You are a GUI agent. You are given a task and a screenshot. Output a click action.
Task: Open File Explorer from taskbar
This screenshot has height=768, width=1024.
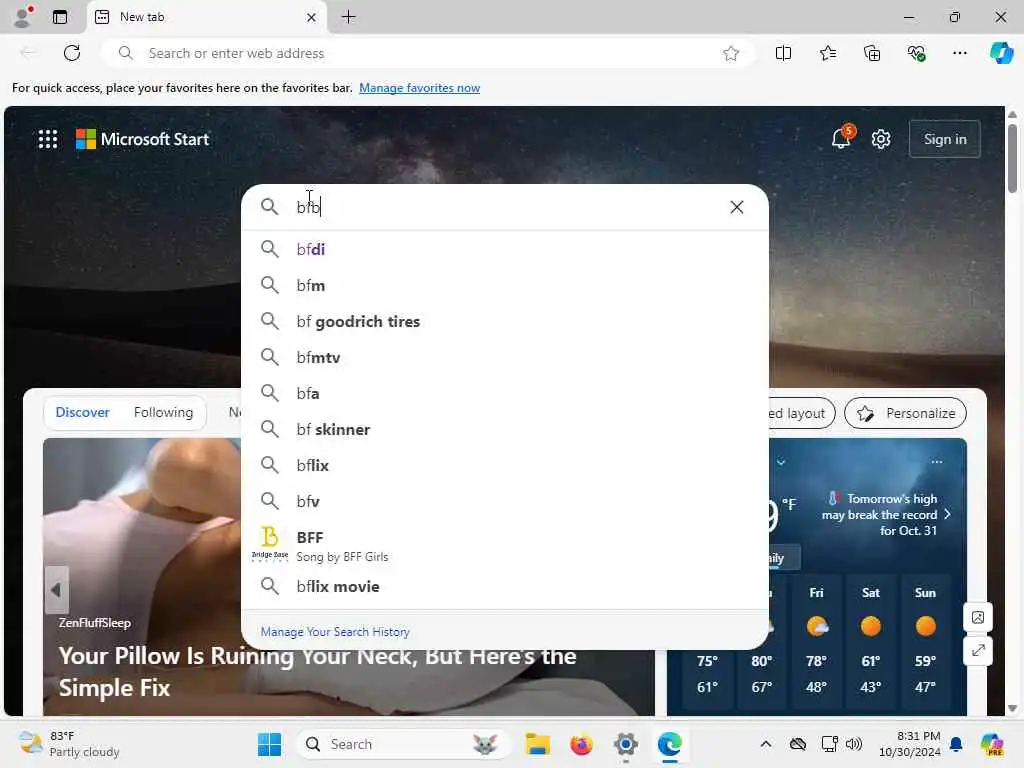point(537,744)
